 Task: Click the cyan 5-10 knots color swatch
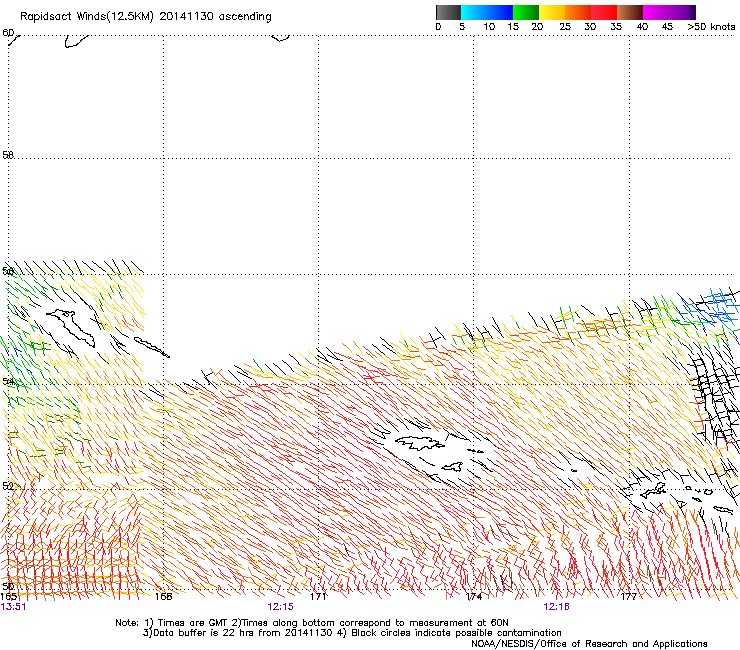tap(474, 12)
